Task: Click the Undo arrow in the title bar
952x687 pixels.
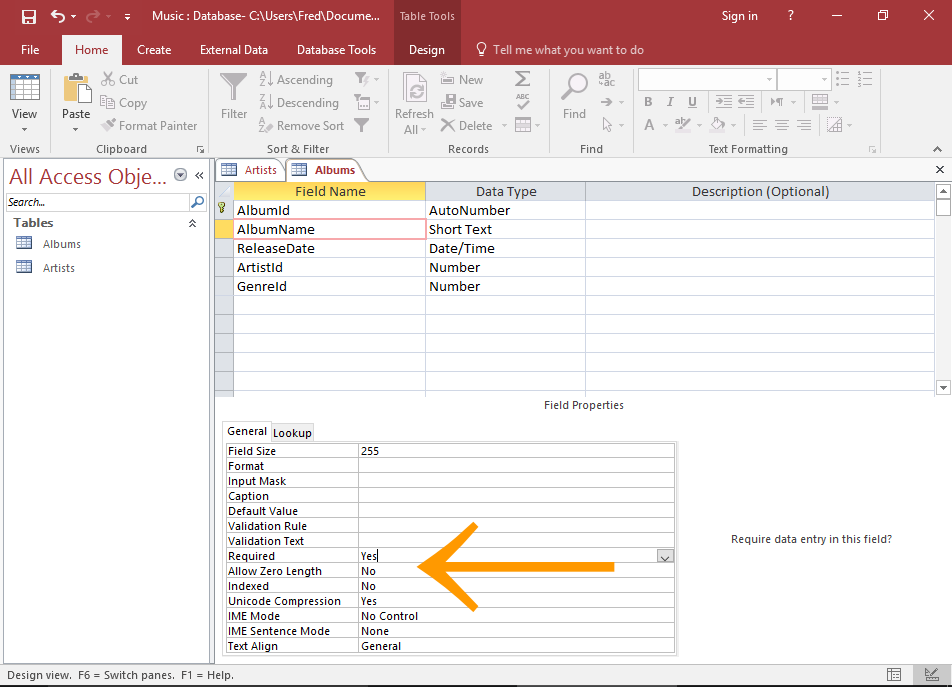Action: pyautogui.click(x=58, y=16)
